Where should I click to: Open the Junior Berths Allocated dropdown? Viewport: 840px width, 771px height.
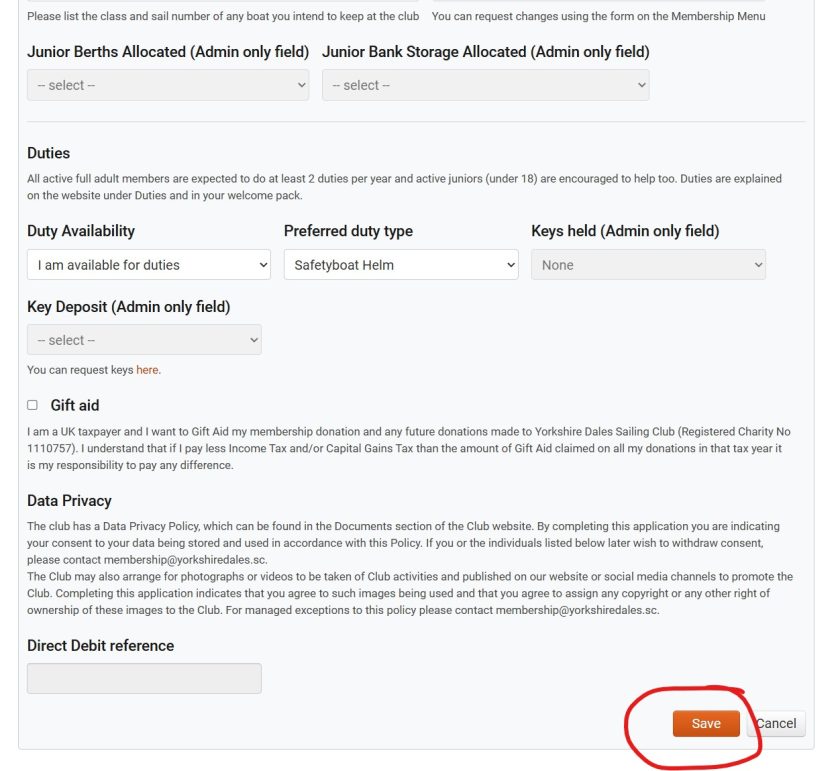[x=168, y=85]
